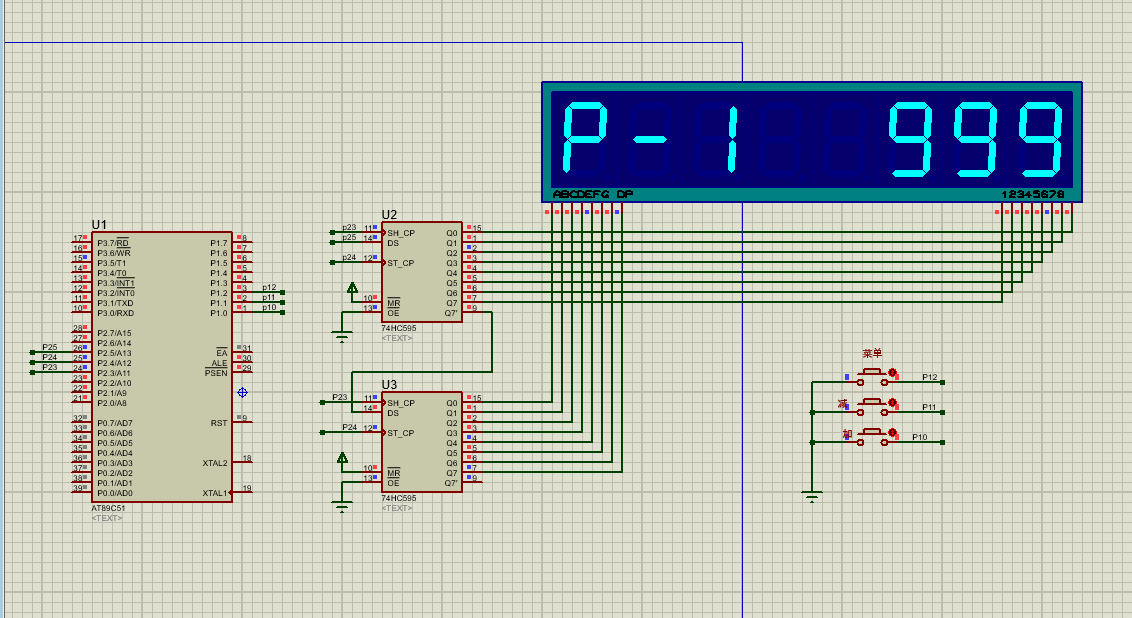Click the P11 terminal label by 减 button
1132x618 pixels.
point(929,407)
